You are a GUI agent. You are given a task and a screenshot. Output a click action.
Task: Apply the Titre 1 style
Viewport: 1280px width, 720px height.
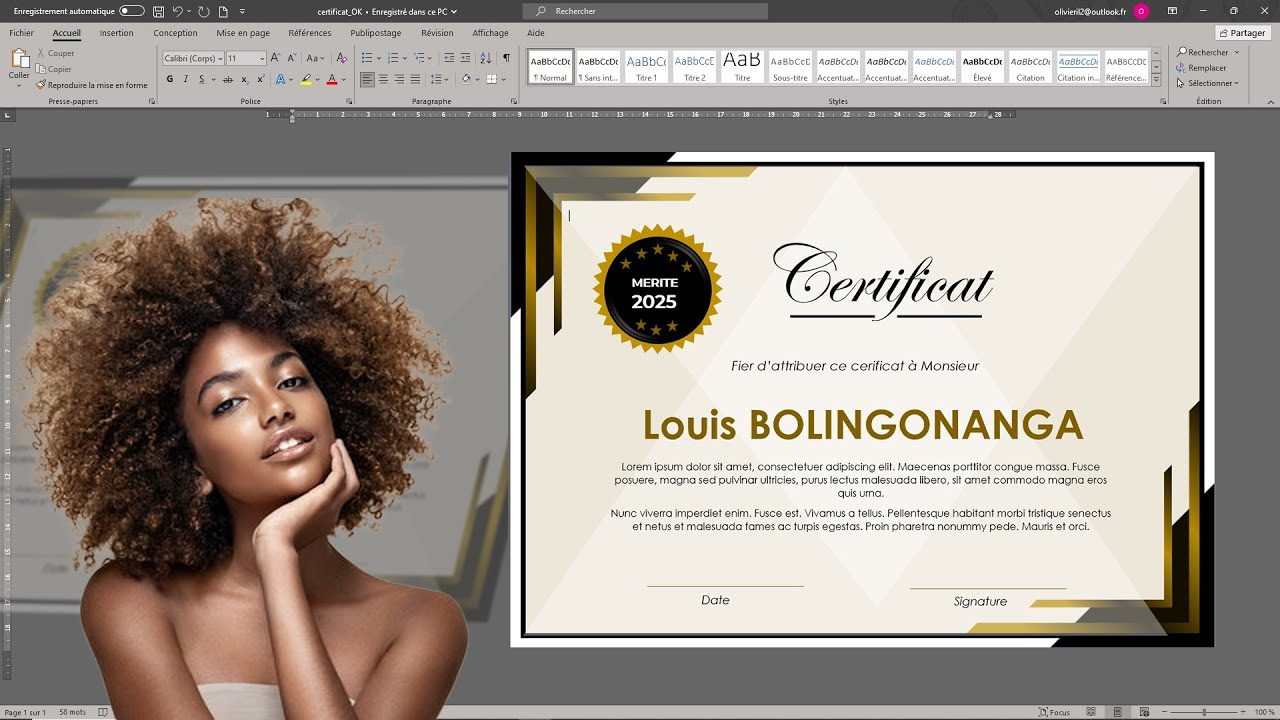tap(647, 67)
